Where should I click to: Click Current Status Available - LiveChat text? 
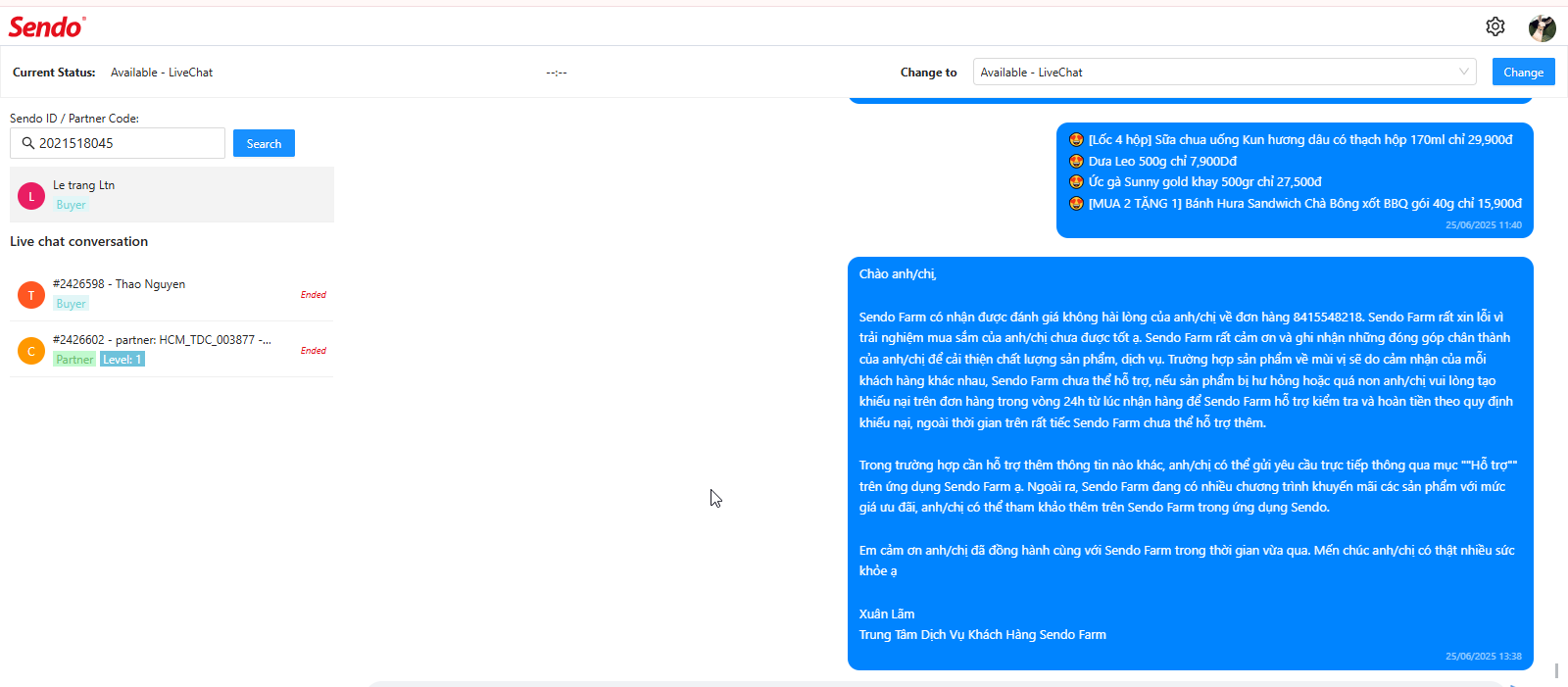(162, 73)
